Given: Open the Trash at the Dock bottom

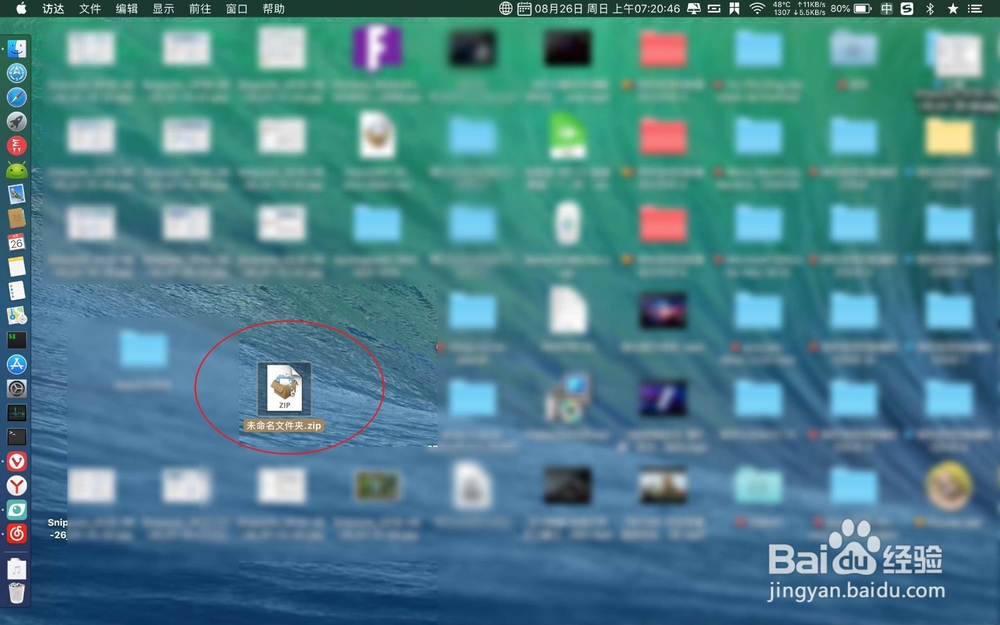Looking at the screenshot, I should tap(16, 592).
